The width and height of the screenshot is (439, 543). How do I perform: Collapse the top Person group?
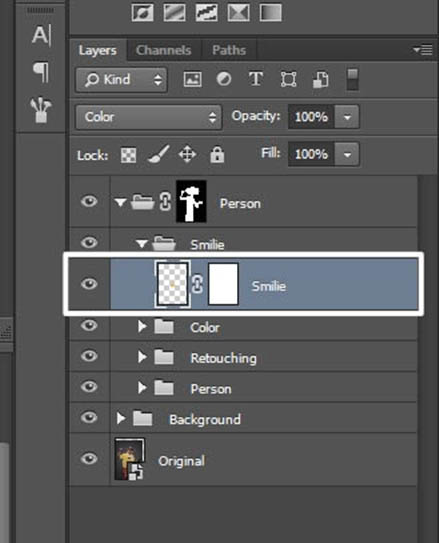click(x=120, y=202)
